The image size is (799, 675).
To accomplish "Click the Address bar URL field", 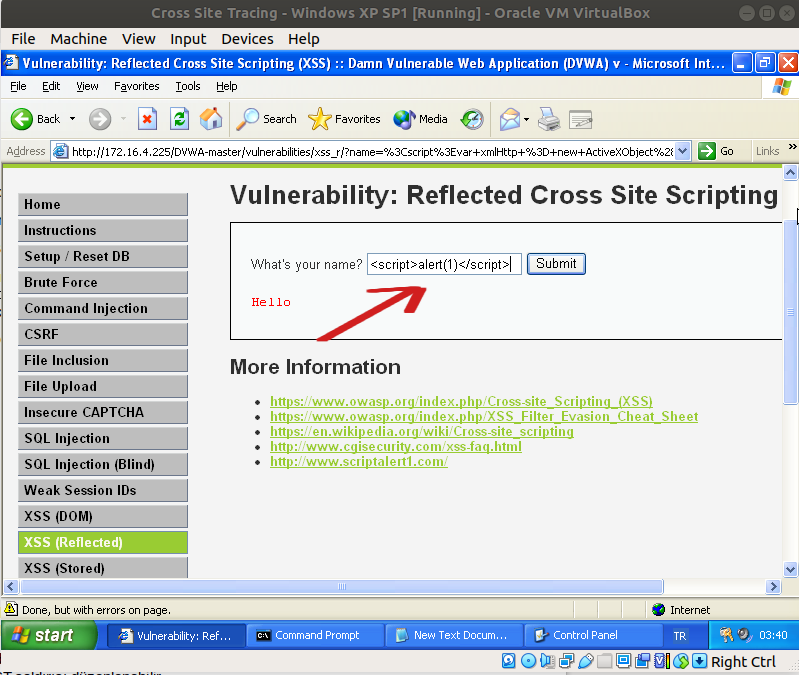I will pyautogui.click(x=372, y=151).
